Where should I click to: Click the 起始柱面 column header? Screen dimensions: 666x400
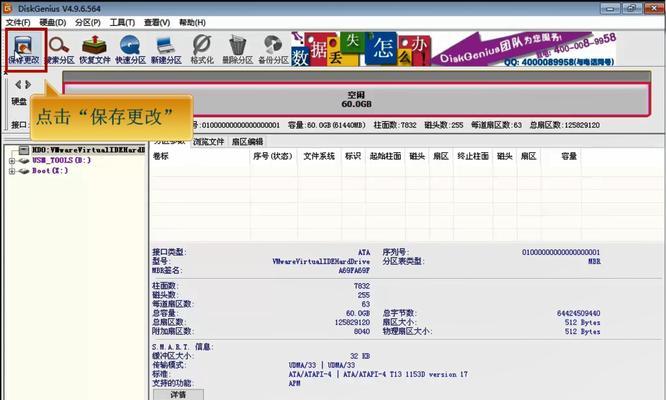tap(385, 156)
